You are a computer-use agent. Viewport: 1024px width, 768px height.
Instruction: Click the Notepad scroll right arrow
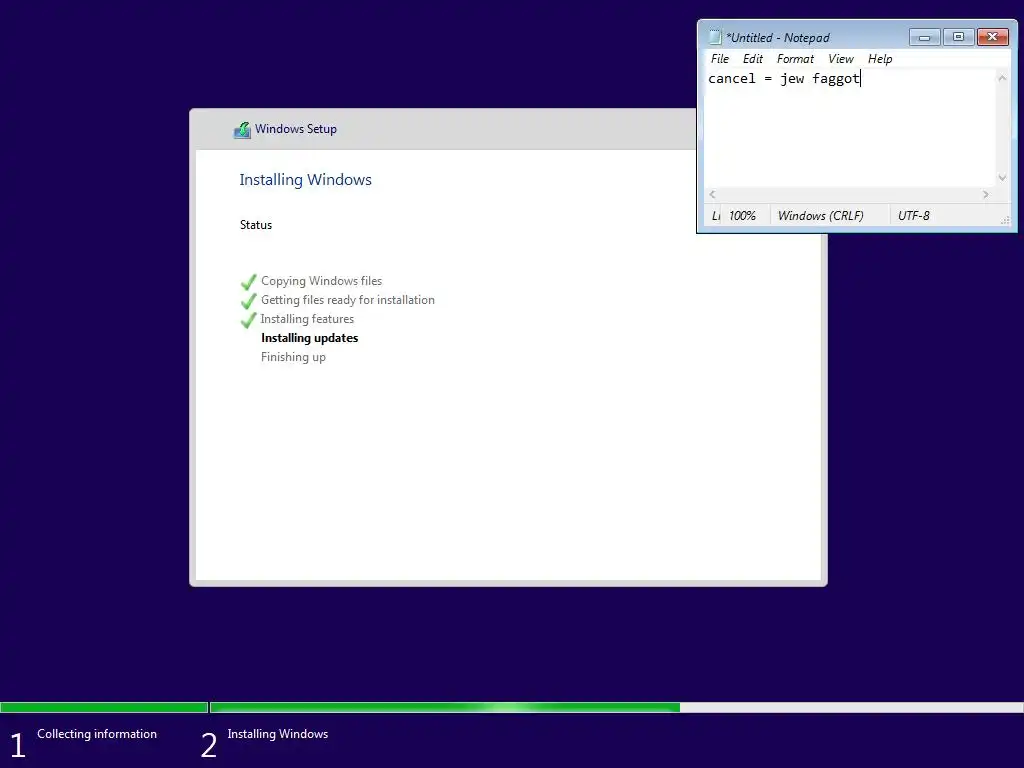click(985, 194)
